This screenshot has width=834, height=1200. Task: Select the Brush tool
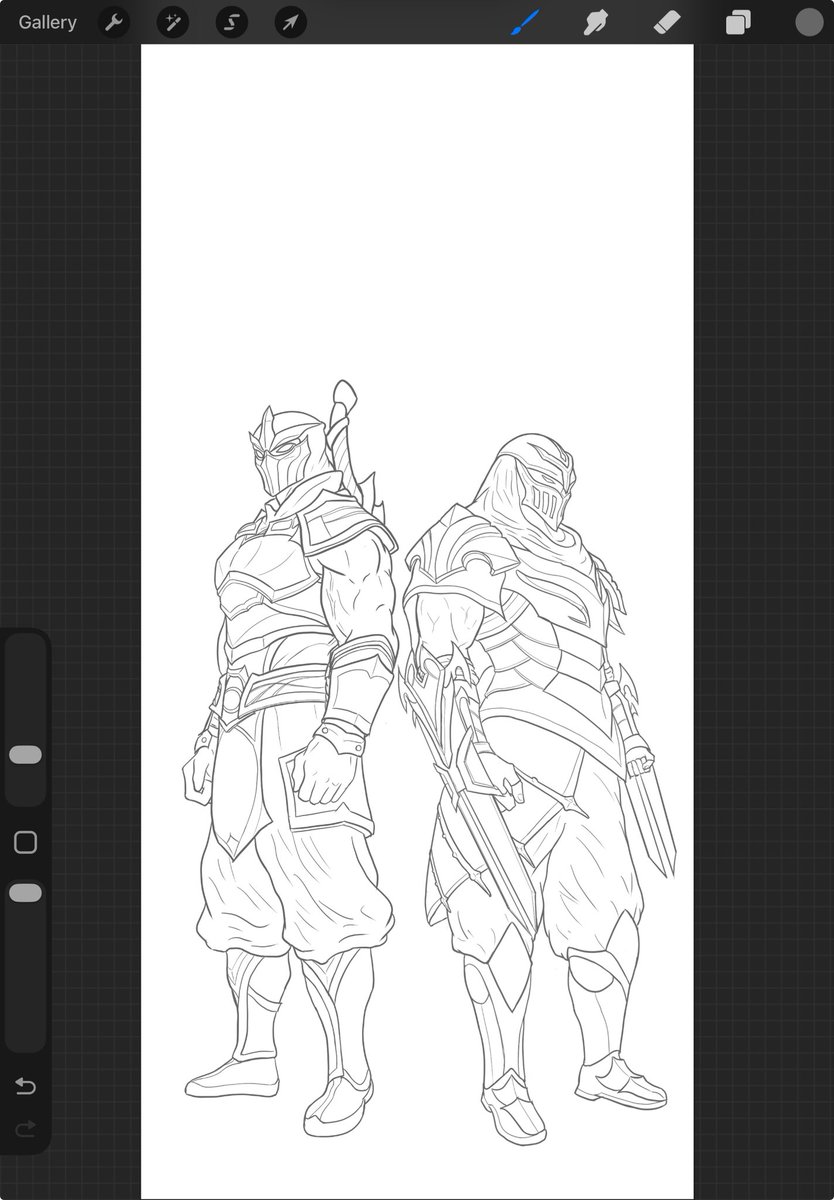click(x=526, y=22)
